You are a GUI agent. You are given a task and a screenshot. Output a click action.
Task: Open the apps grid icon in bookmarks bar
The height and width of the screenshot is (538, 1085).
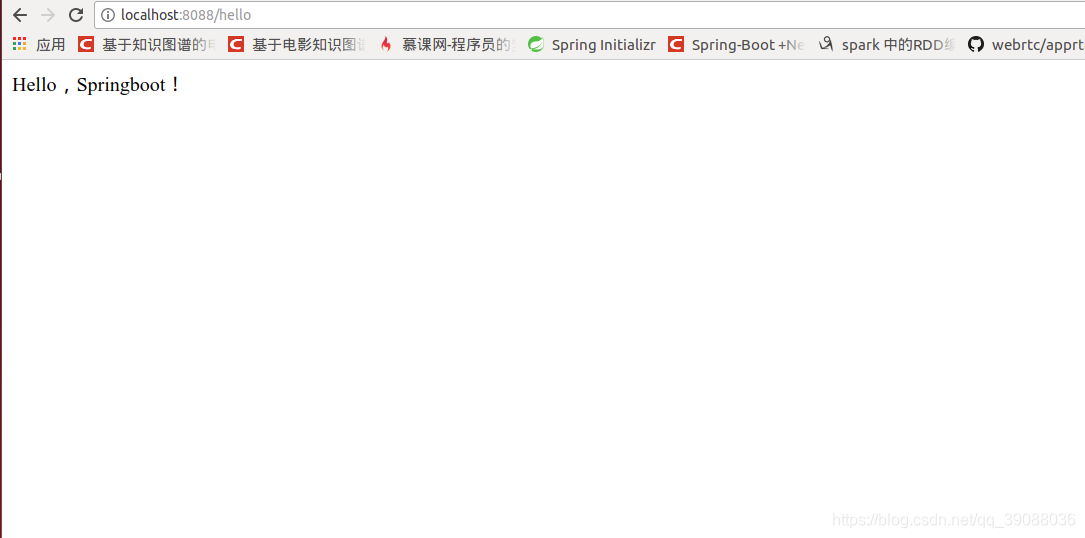point(19,44)
